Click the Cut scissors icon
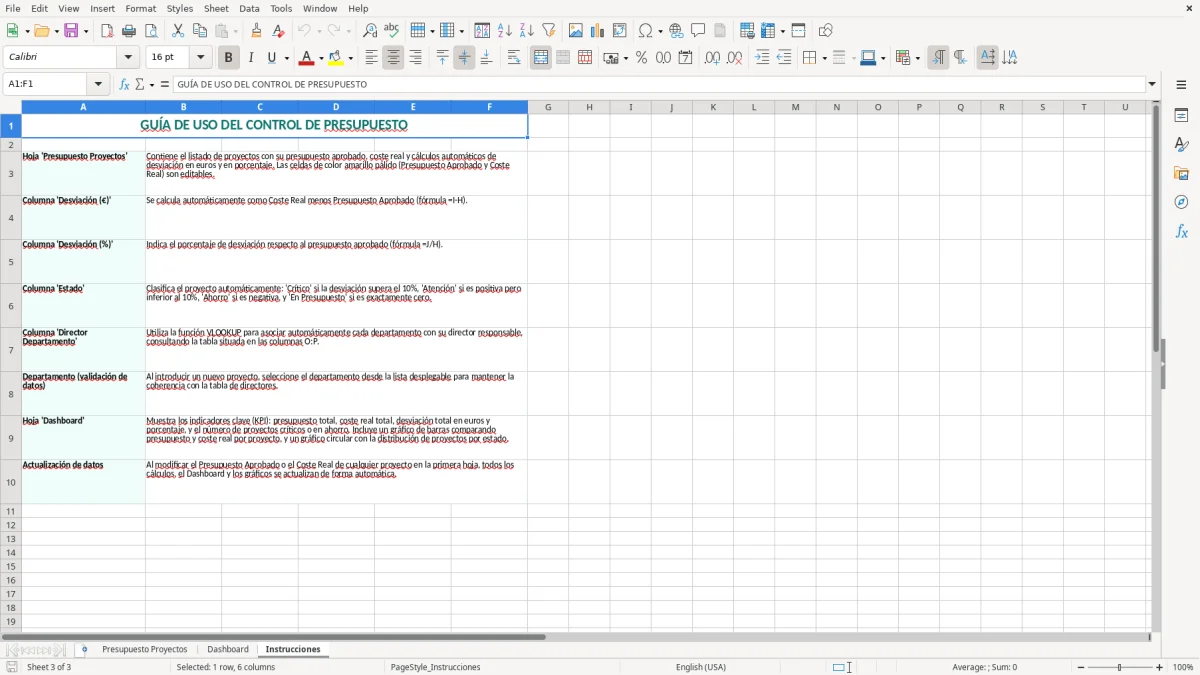This screenshot has height=675, width=1200. click(178, 31)
